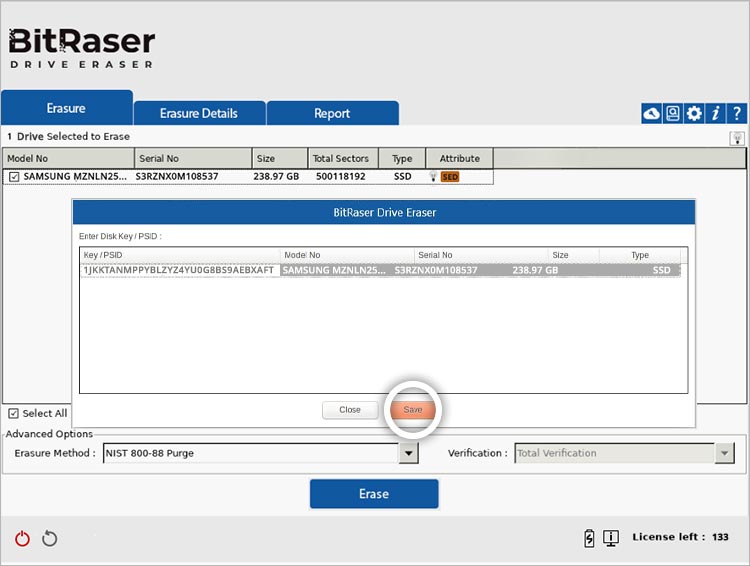The image size is (750, 566).
Task: Click the system monitor info icon
Action: tap(611, 538)
